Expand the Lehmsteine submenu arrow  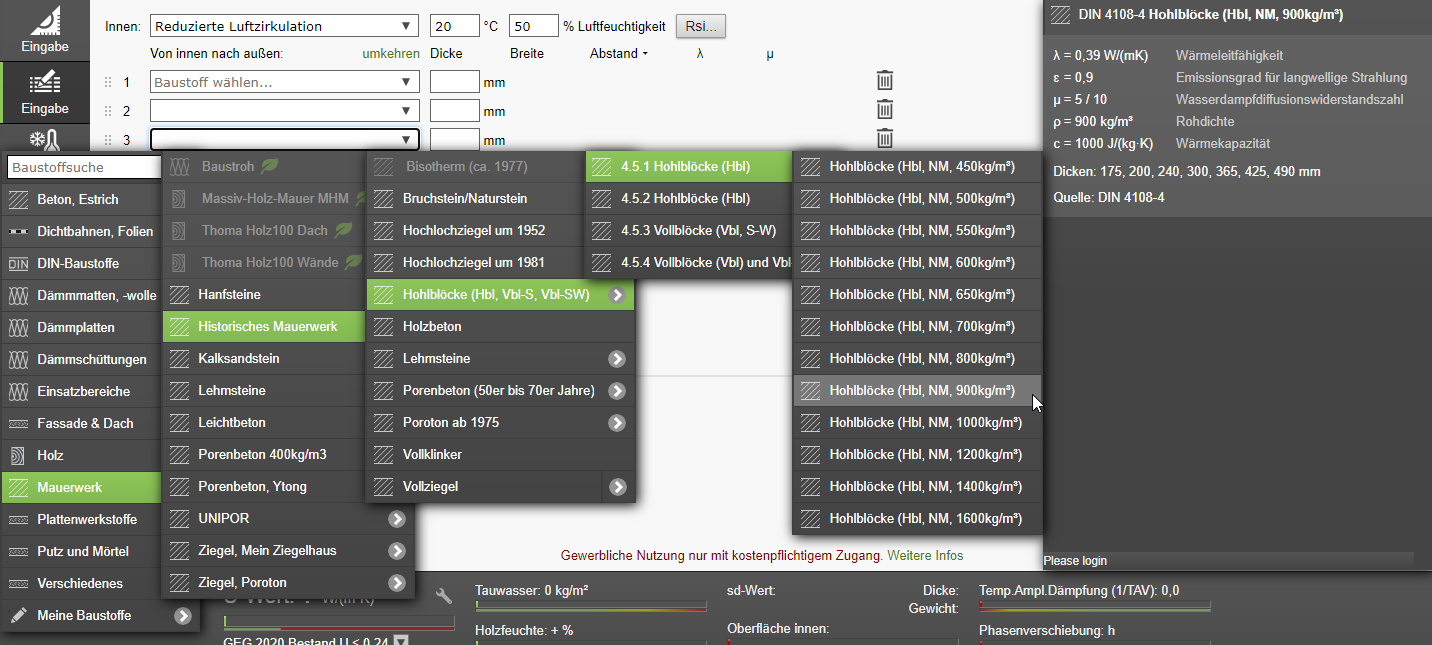tap(617, 359)
